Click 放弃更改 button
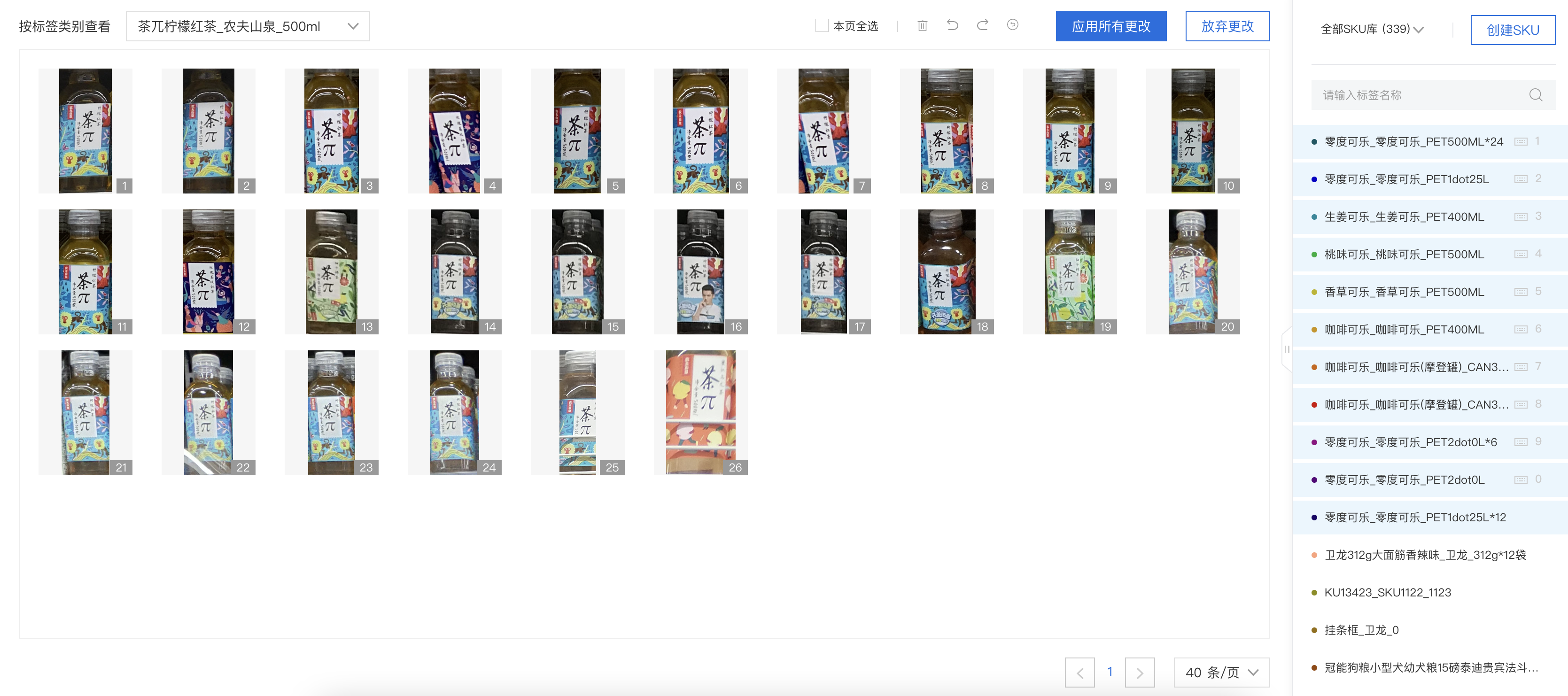The height and width of the screenshot is (696, 1568). coord(1227,26)
